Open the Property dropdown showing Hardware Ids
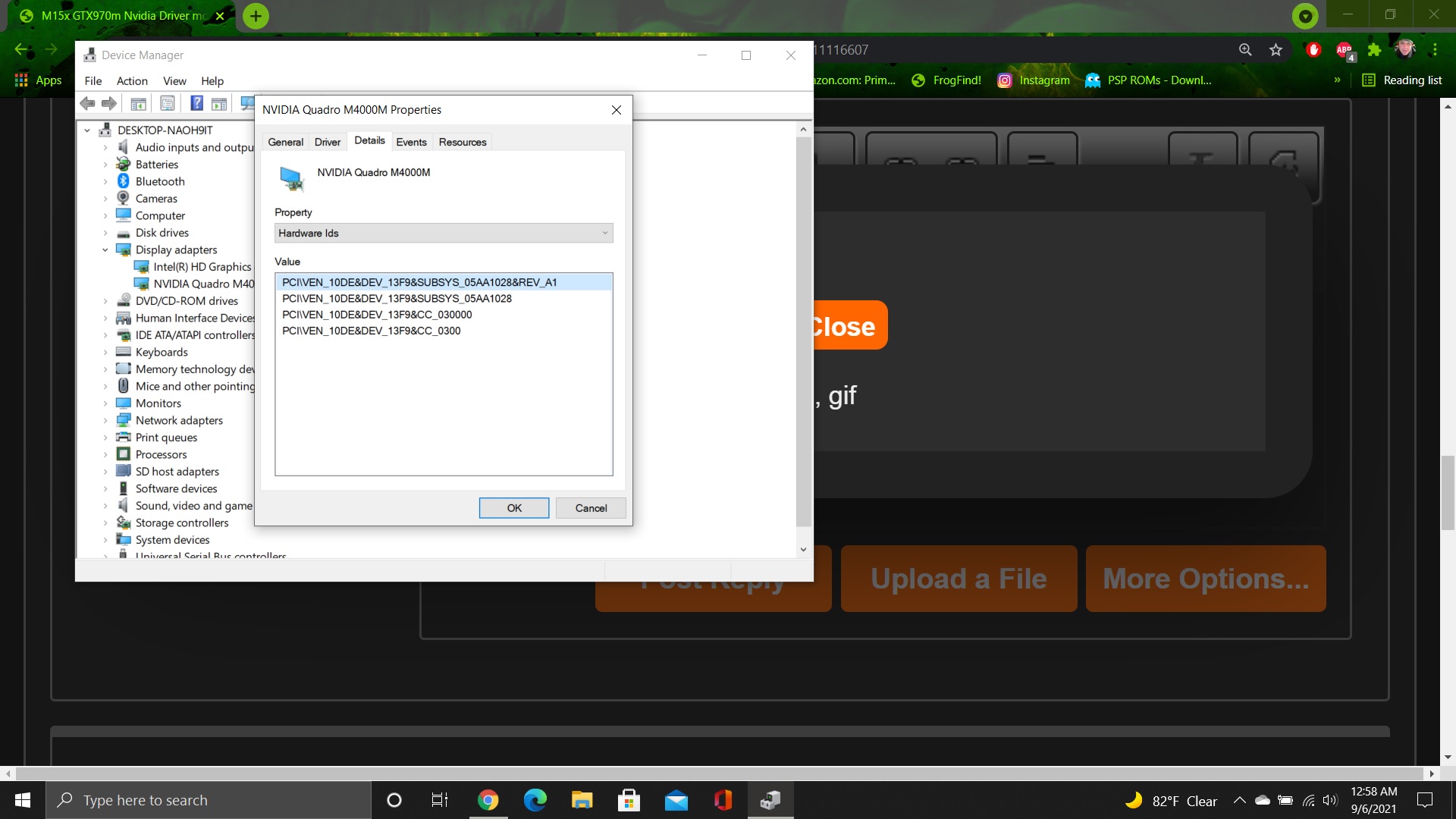Viewport: 1456px width, 819px height. (x=444, y=233)
